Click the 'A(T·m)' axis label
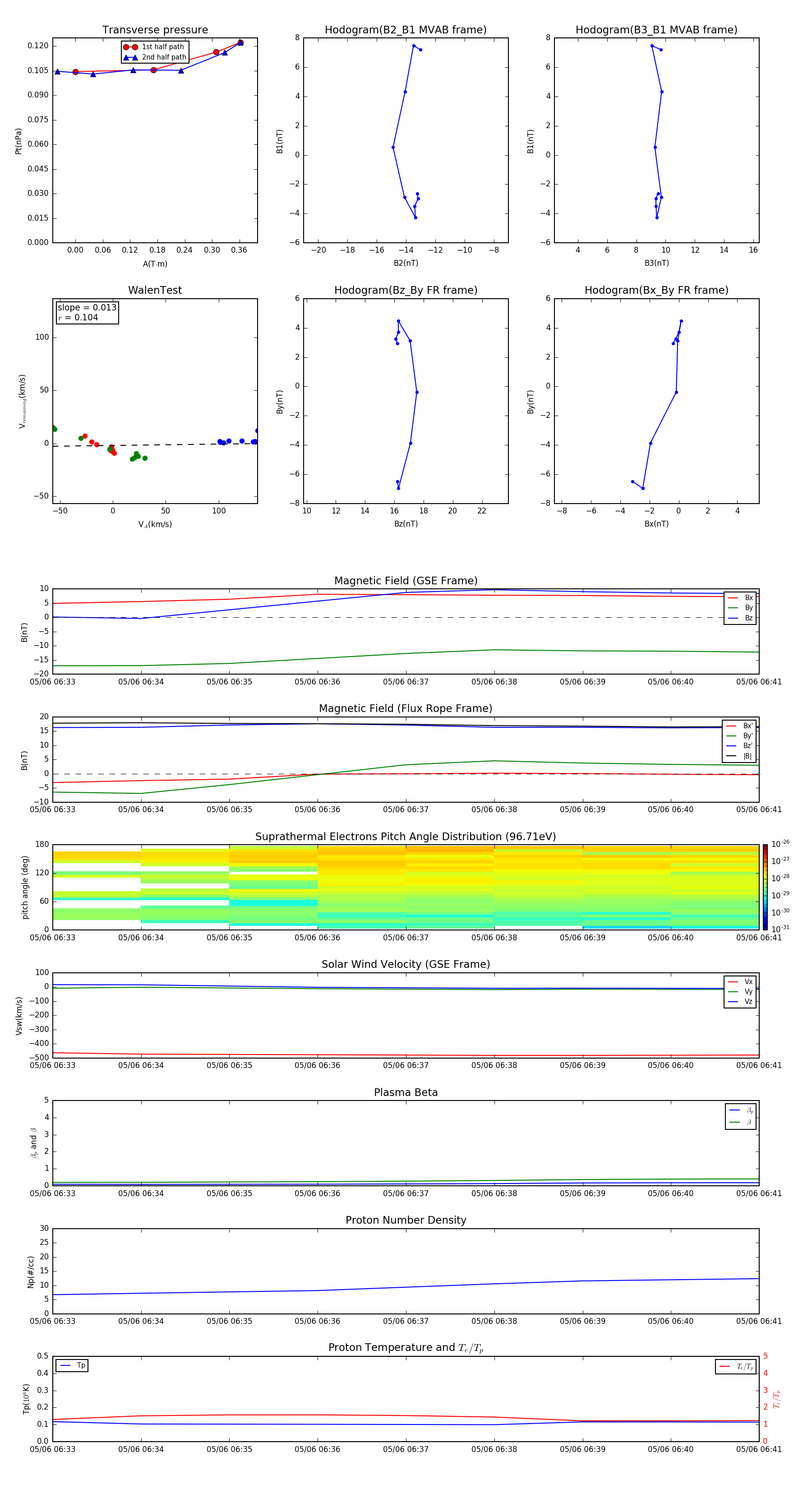 (155, 264)
